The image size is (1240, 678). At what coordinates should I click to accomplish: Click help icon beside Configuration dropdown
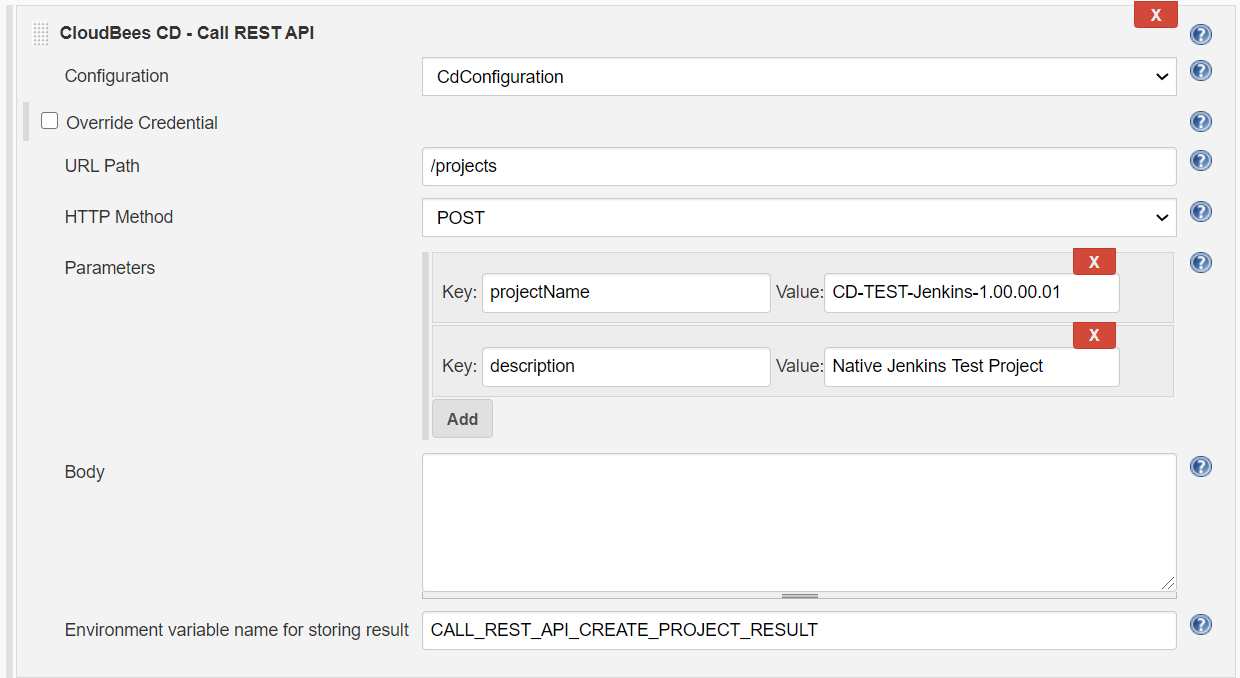click(1201, 71)
